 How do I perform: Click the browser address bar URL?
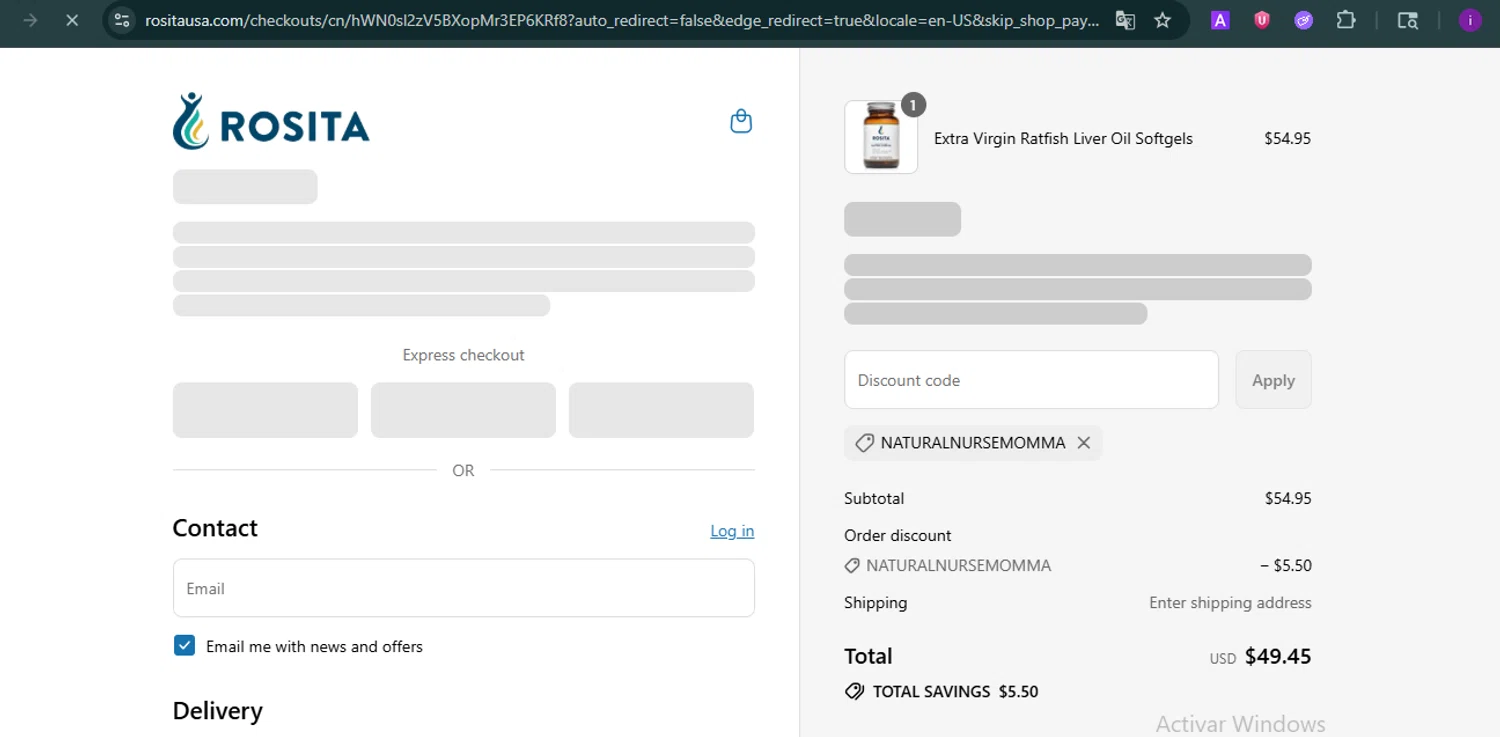tap(622, 20)
